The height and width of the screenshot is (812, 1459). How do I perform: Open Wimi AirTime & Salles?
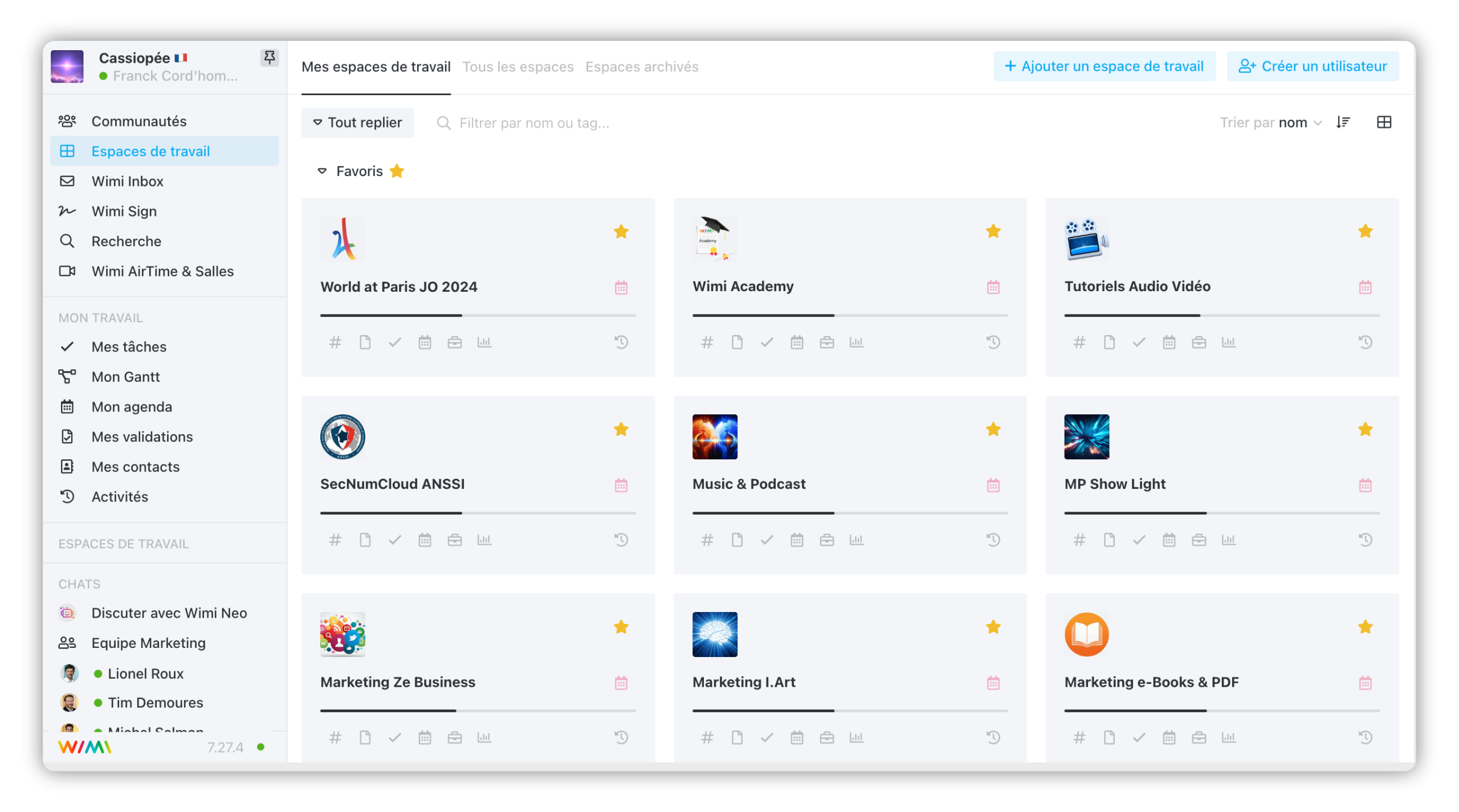(x=164, y=271)
